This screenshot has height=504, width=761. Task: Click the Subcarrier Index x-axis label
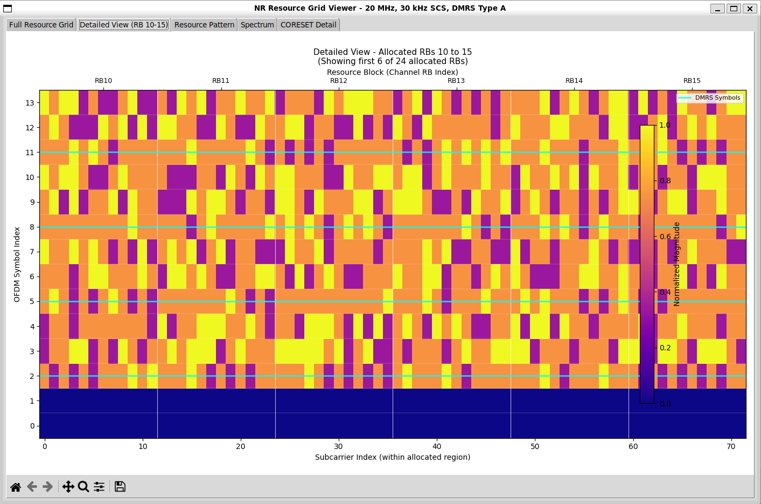tap(392, 457)
